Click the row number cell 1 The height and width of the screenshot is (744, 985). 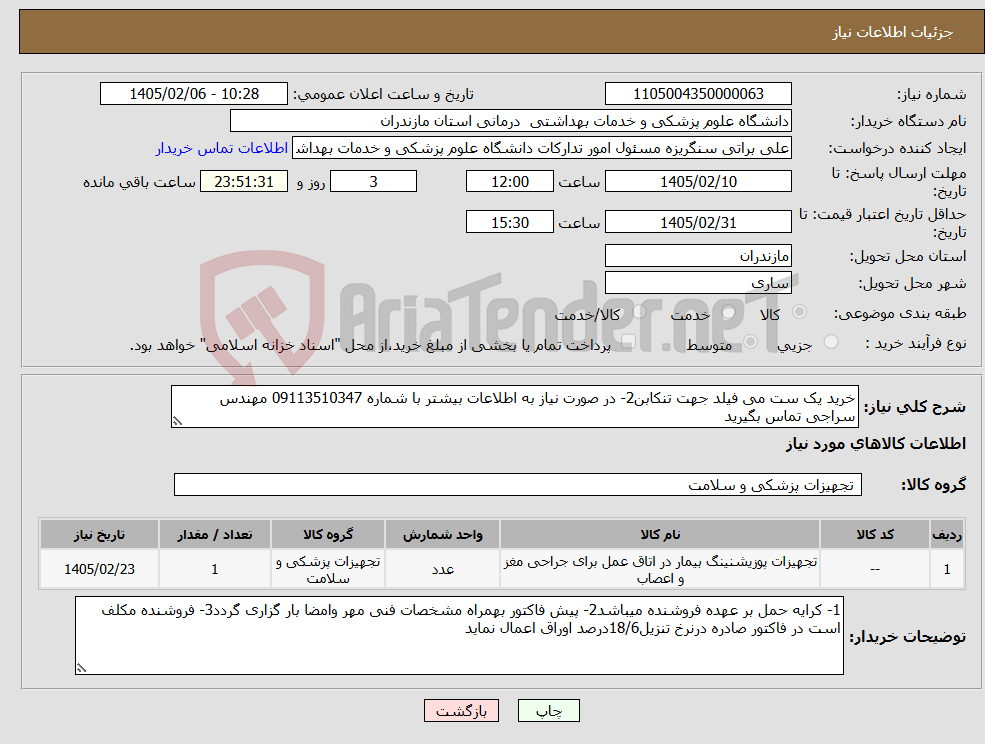pos(947,569)
